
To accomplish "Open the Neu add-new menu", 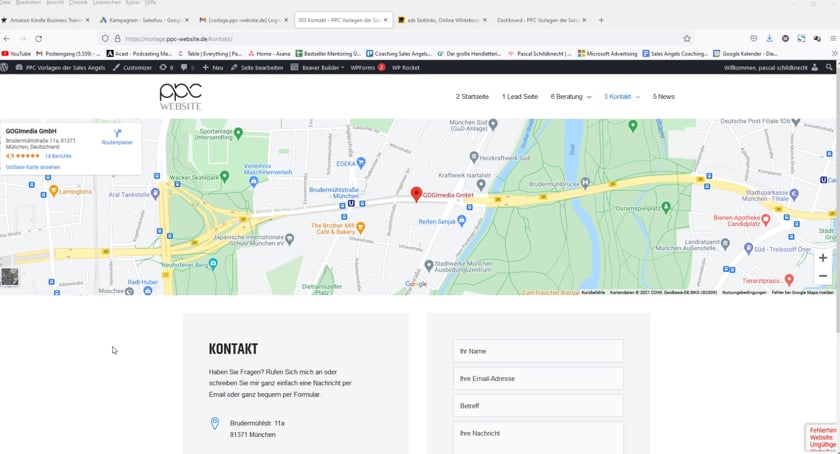I will click(x=213, y=68).
